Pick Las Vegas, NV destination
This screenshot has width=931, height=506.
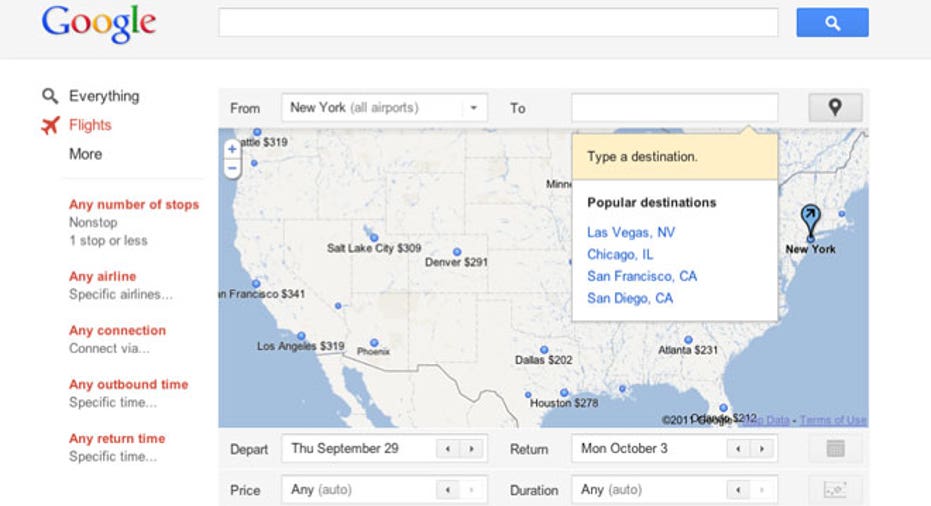(x=631, y=232)
